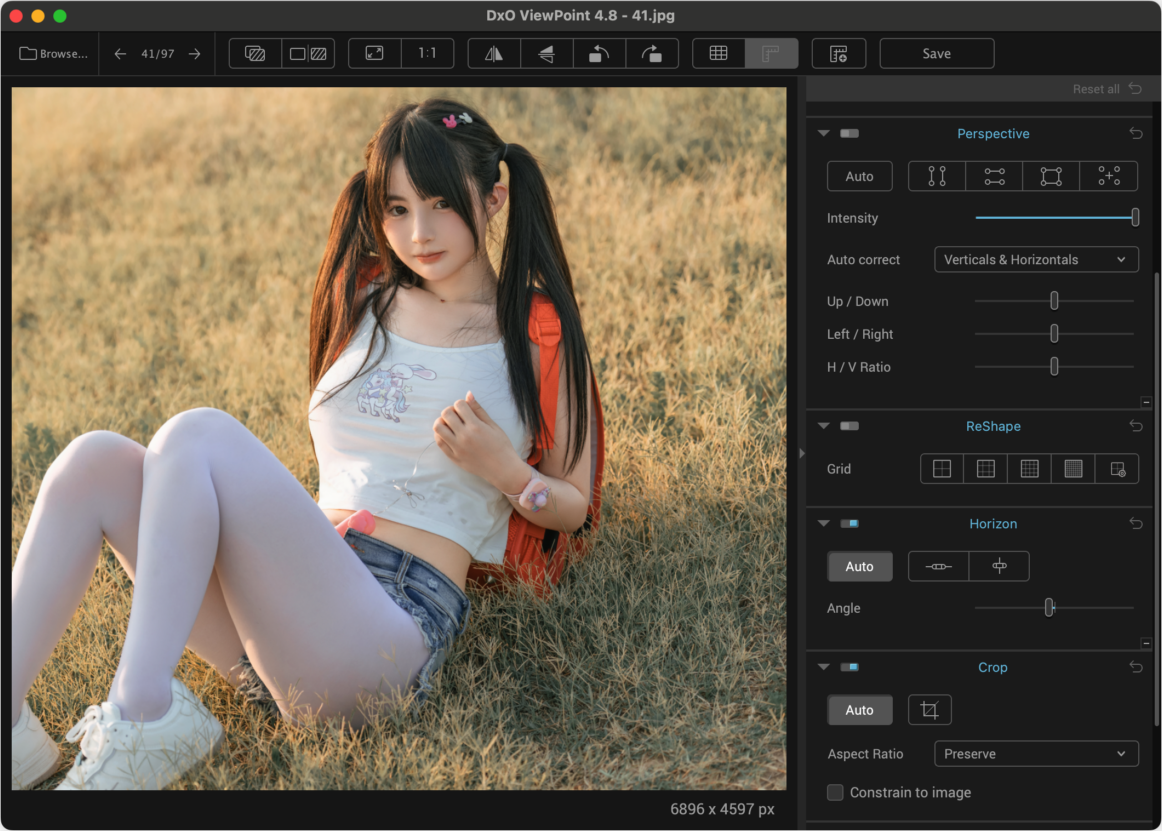Select the force horizontal parallels tool
Viewport: 1162px width, 831px height.
click(x=994, y=176)
